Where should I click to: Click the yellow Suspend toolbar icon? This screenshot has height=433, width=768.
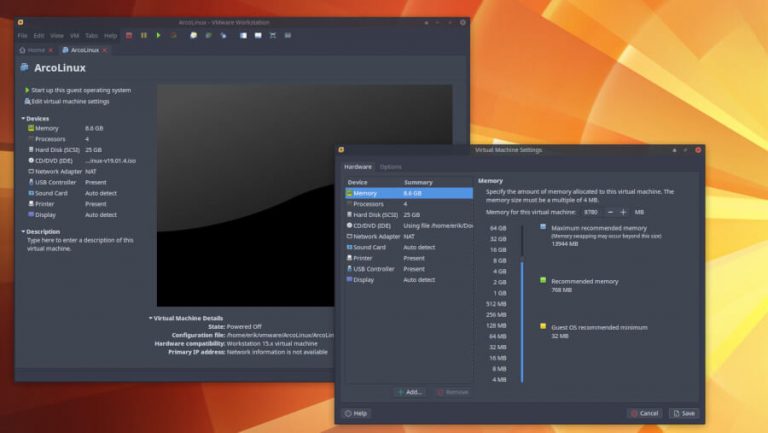point(143,35)
